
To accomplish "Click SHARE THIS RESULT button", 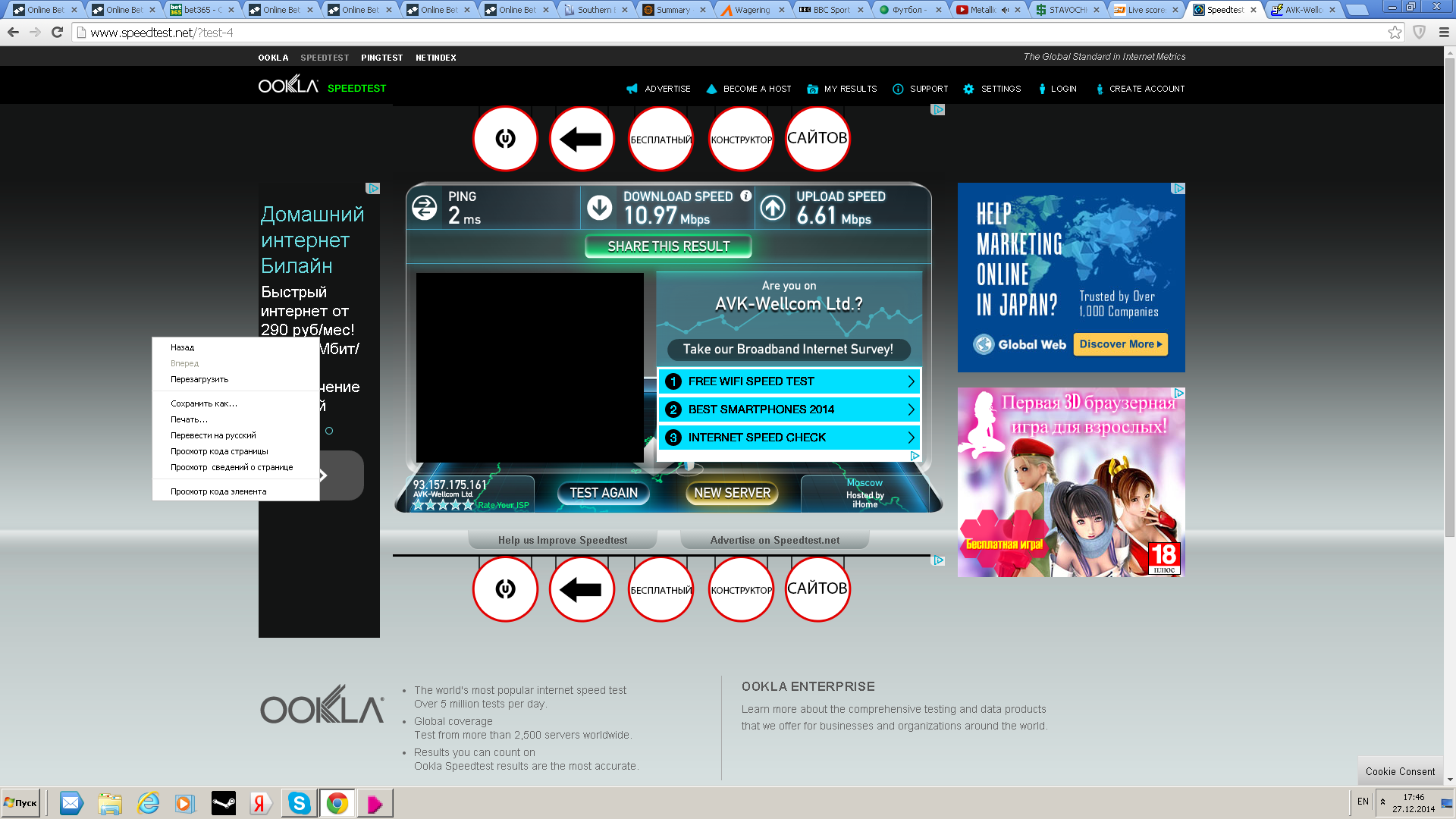I will 668,246.
